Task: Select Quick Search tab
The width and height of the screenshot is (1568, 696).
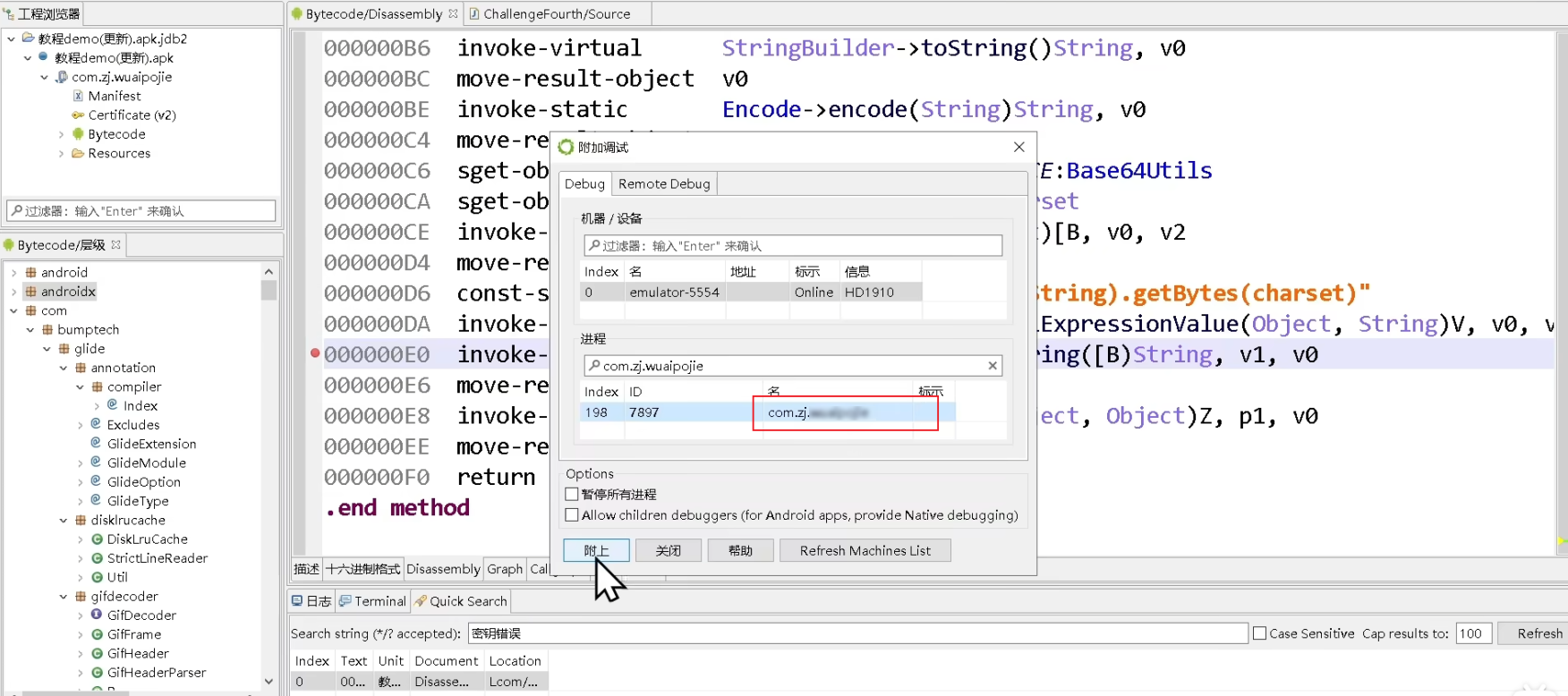Action: [461, 601]
